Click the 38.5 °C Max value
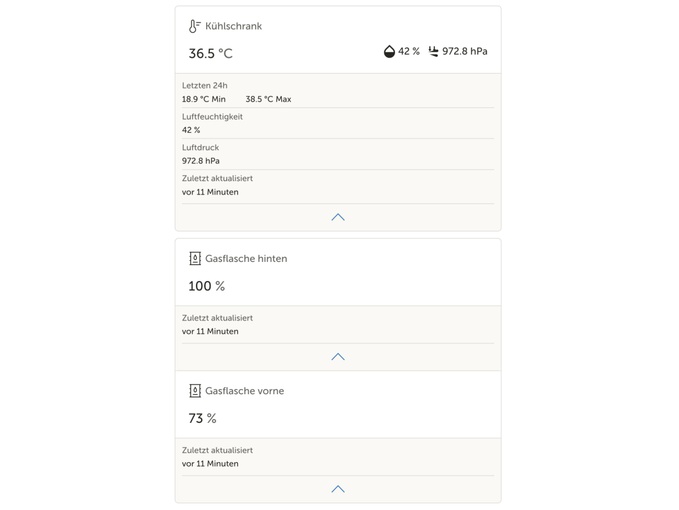Screen dimensions: 679x510 pyautogui.click(x=268, y=99)
